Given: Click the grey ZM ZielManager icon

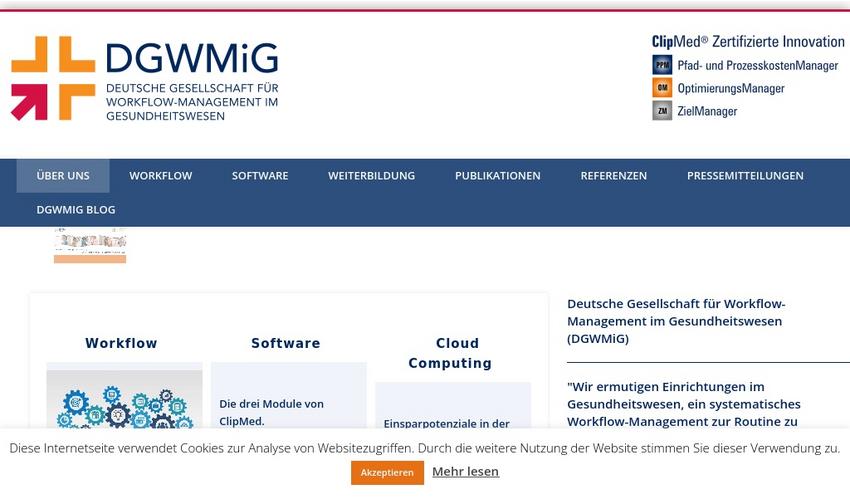Looking at the screenshot, I should coord(662,111).
